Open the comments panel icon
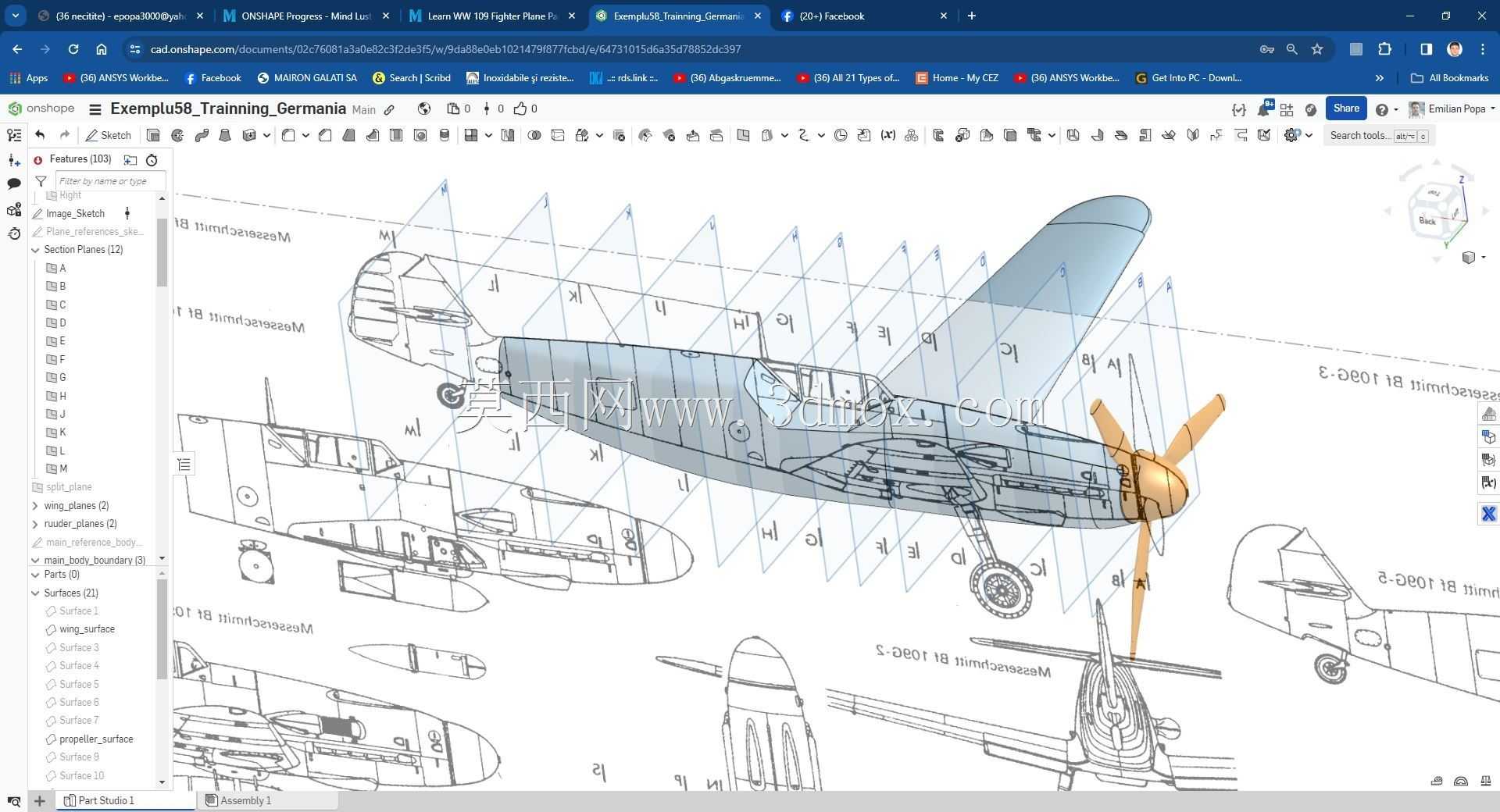Screen dimensions: 1500x812 click(x=14, y=184)
